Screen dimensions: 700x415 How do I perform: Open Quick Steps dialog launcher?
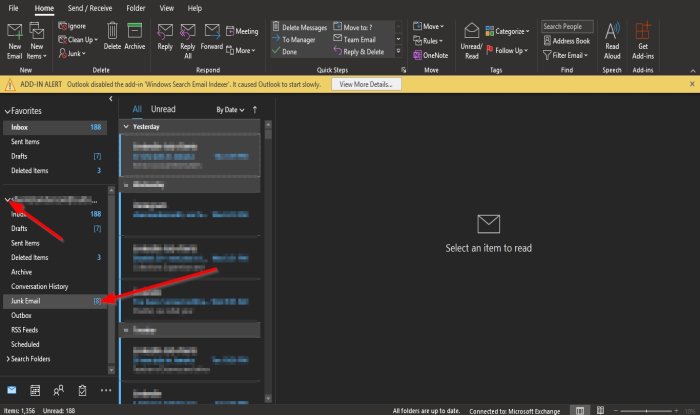pyautogui.click(x=404, y=70)
